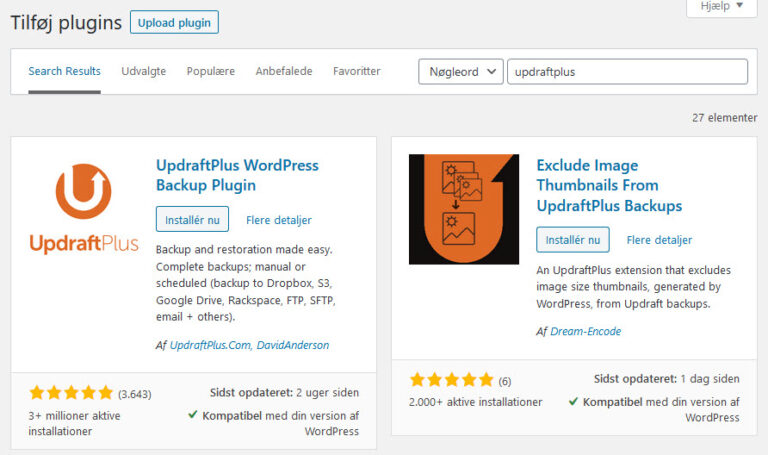Viewport: 768px width, 455px height.
Task: Click the '27 elementer' results count
Action: click(x=724, y=118)
